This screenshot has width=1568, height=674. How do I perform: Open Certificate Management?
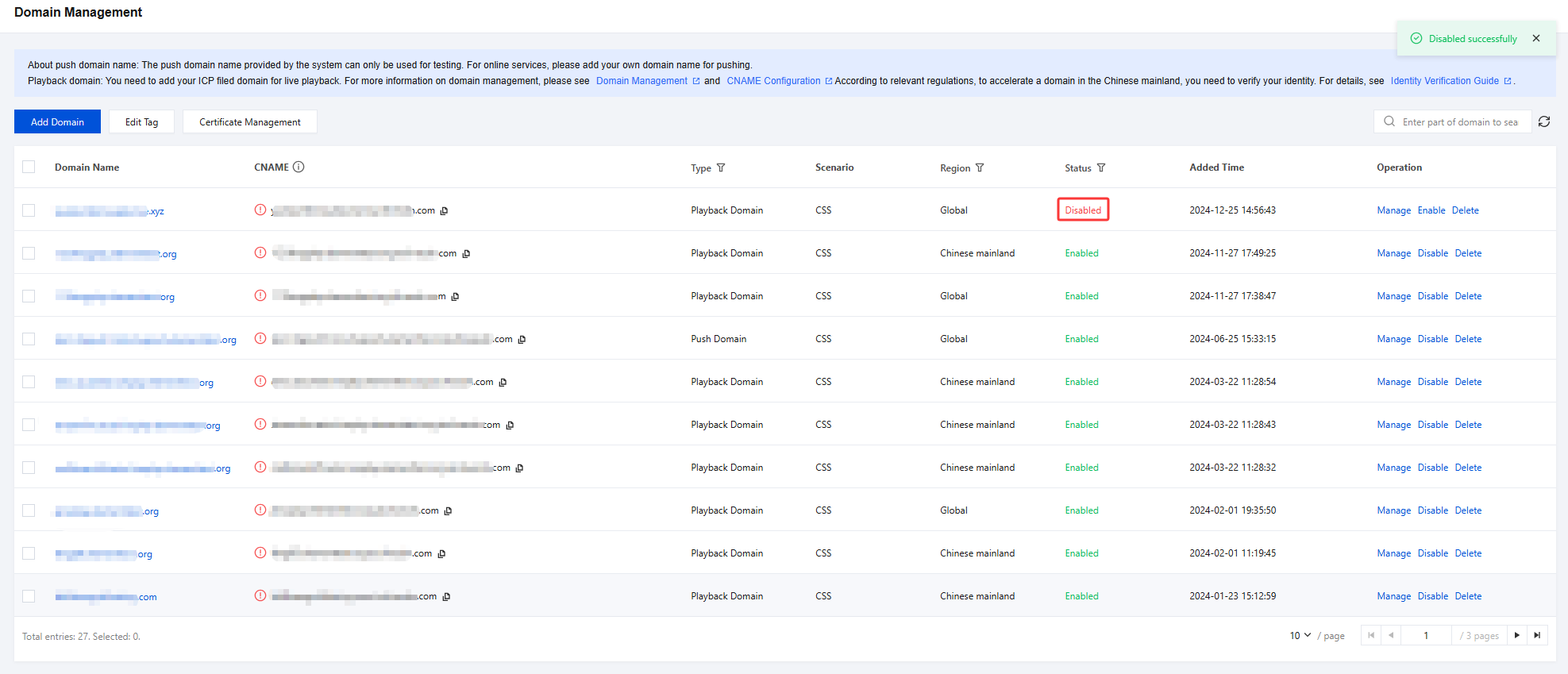(249, 121)
